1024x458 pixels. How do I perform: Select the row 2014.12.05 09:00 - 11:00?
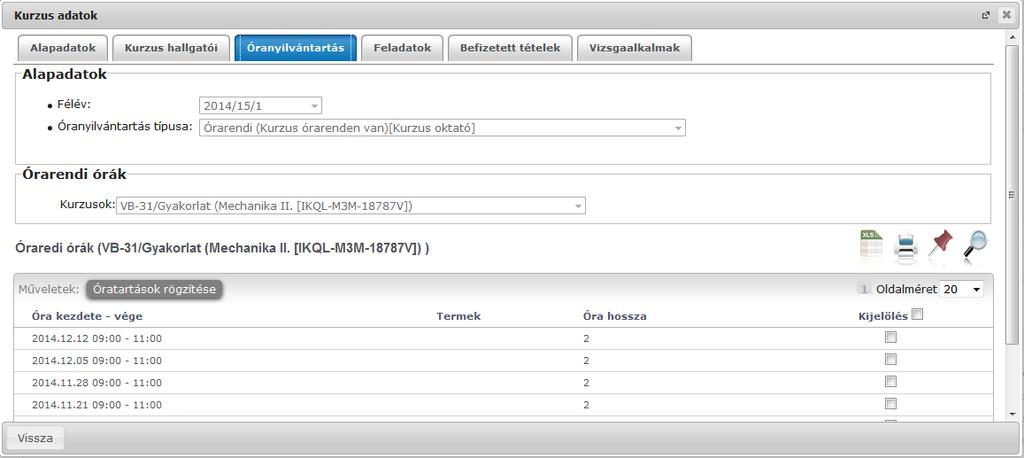(x=503, y=361)
